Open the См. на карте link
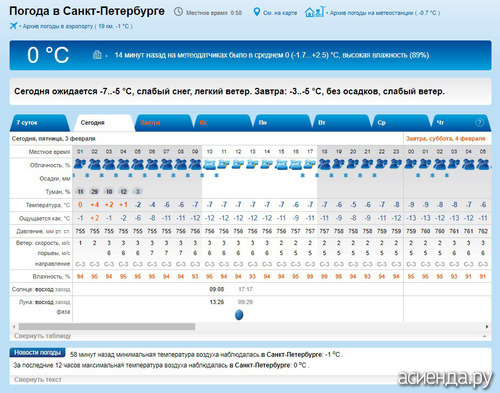The image size is (500, 393). click(x=280, y=13)
